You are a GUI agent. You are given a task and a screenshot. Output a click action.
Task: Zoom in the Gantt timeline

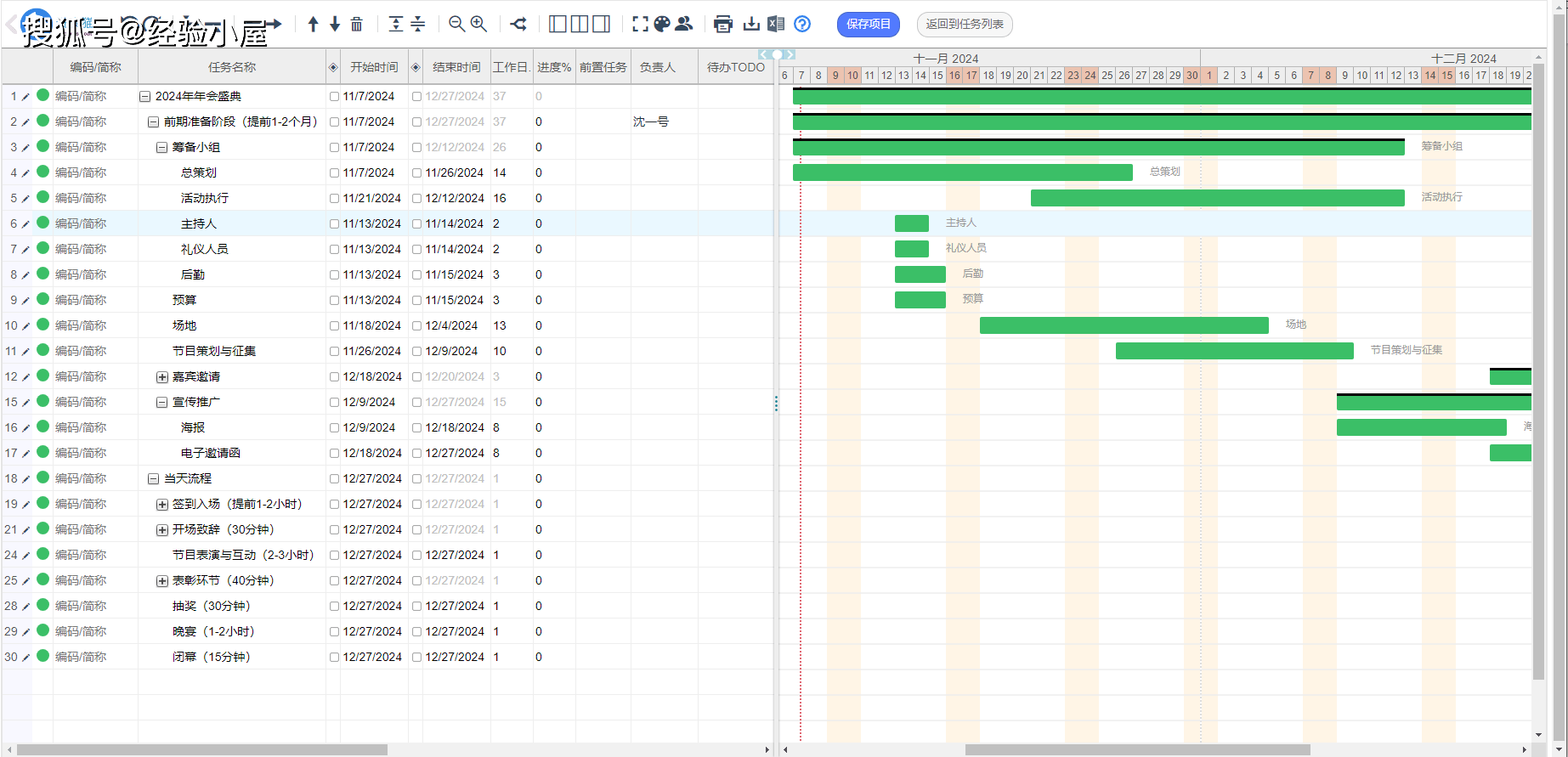[x=479, y=25]
